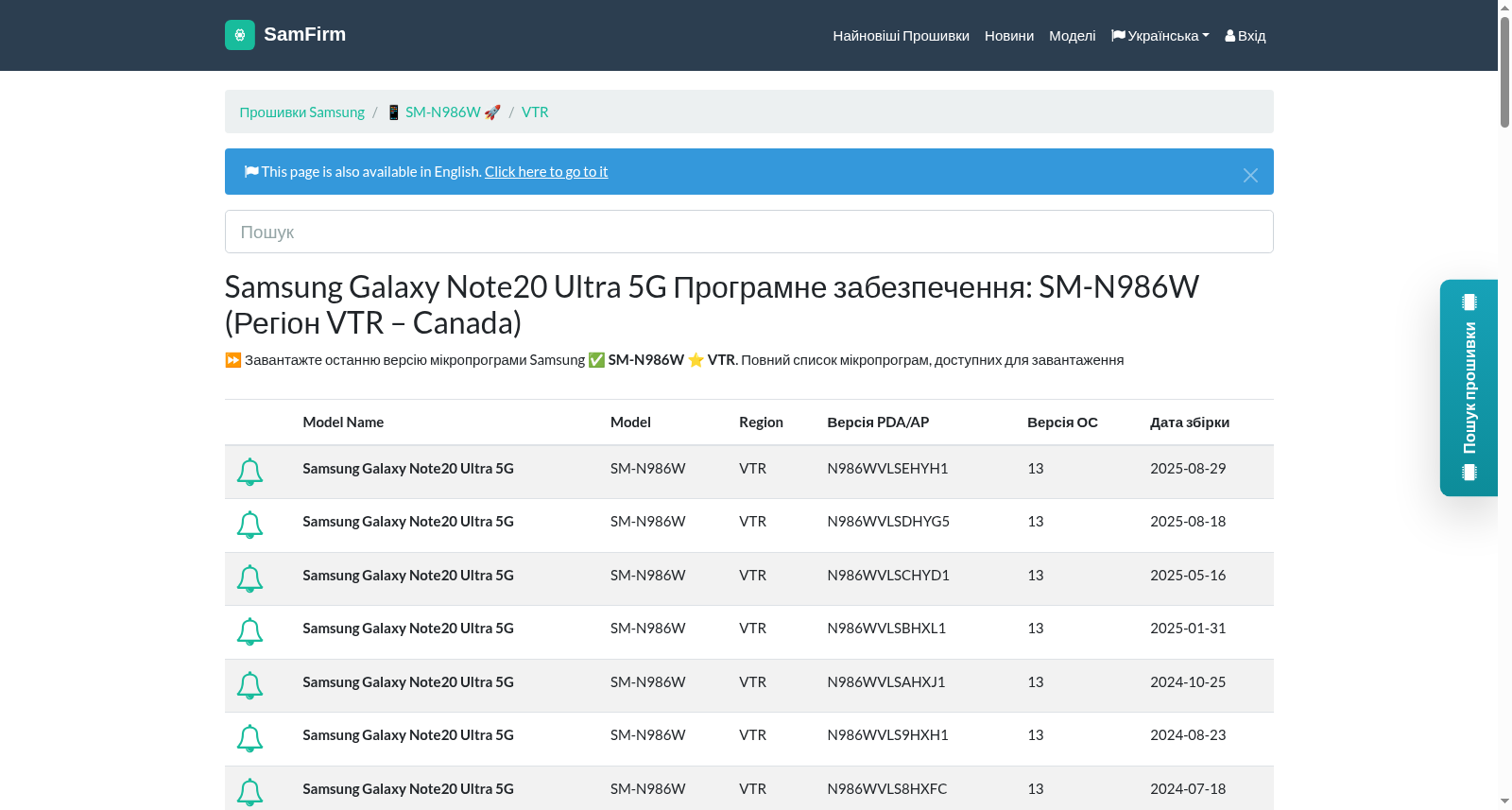Image resolution: width=1512 pixels, height=810 pixels.
Task: Click bell icon for N986WVLSEHYH1 row
Action: tap(249, 472)
